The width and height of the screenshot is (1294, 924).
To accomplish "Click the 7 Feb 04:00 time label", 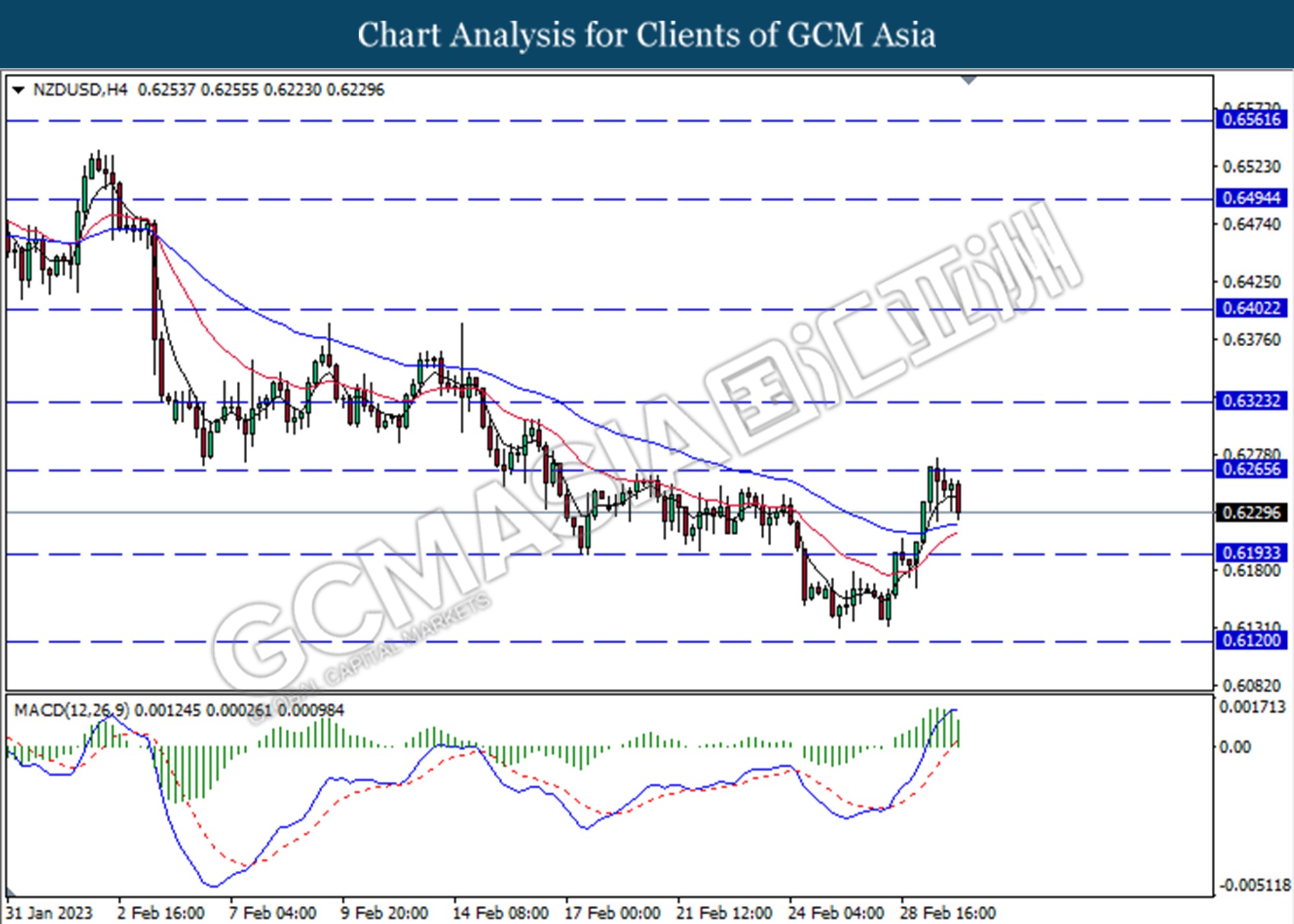I will tap(273, 913).
